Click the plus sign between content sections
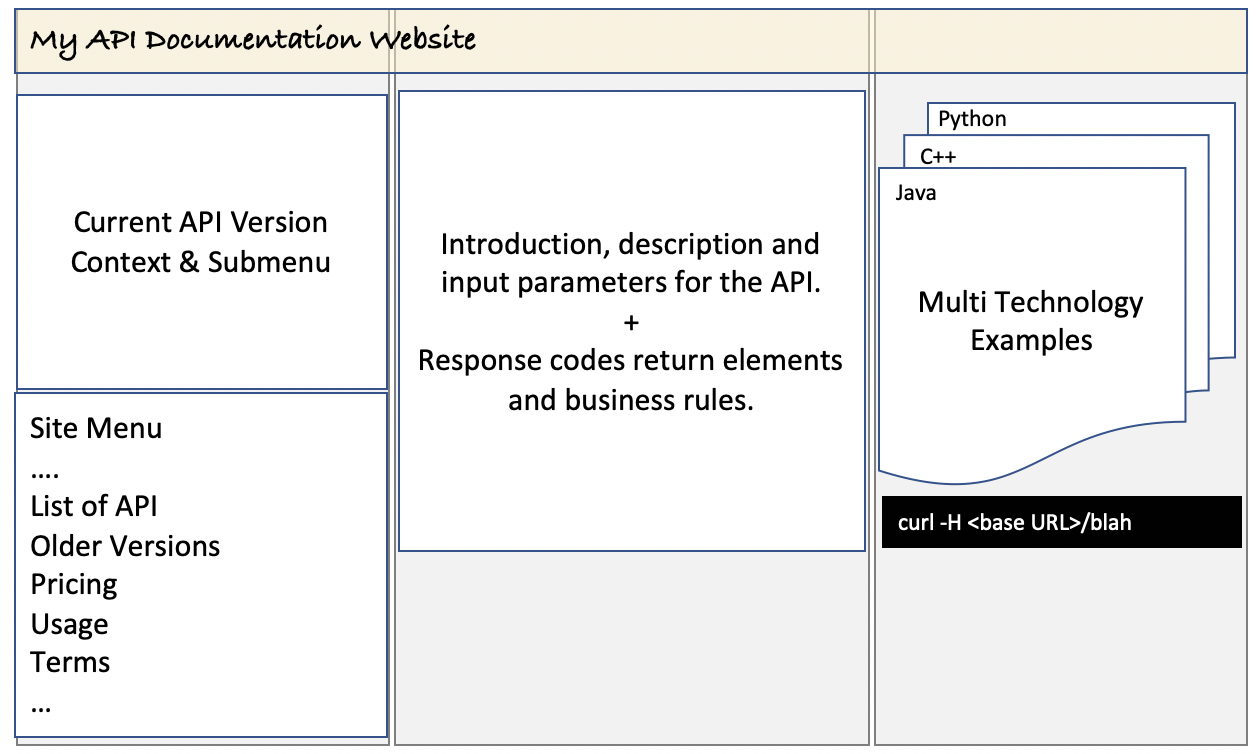The height and width of the screenshot is (754, 1256). coord(631,322)
